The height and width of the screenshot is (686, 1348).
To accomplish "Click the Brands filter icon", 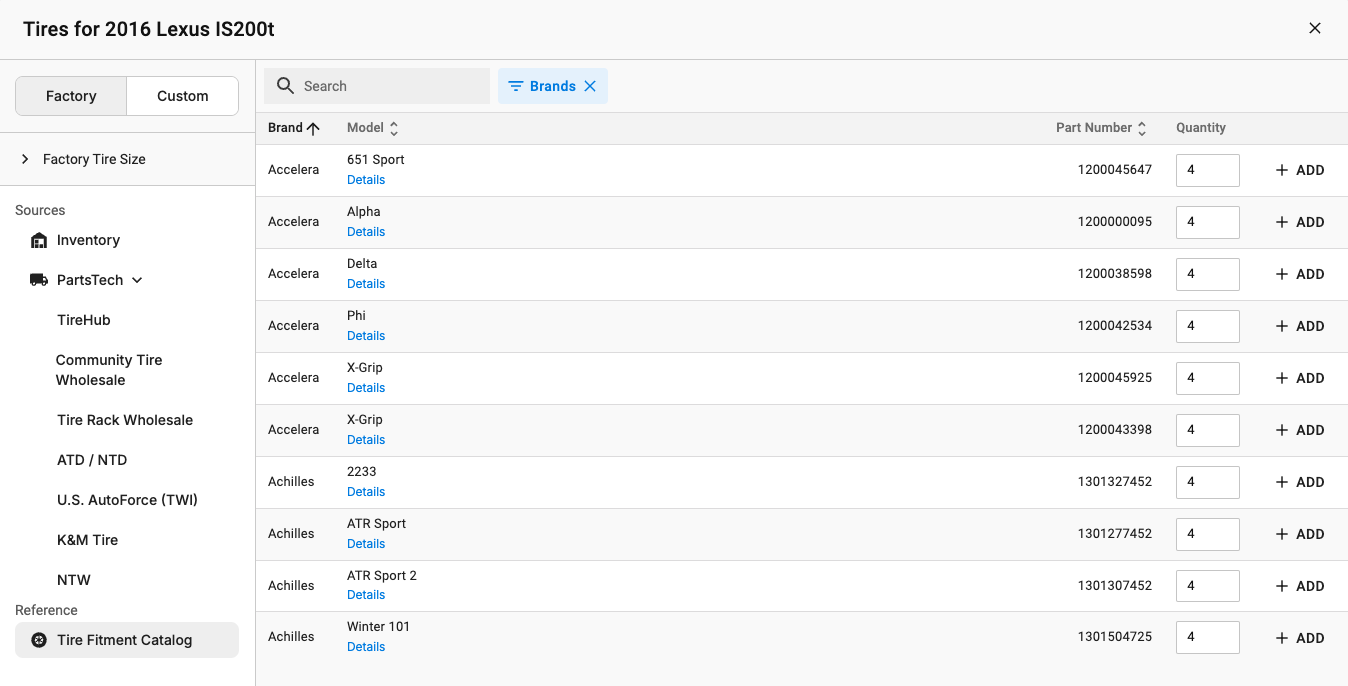I will click(516, 86).
